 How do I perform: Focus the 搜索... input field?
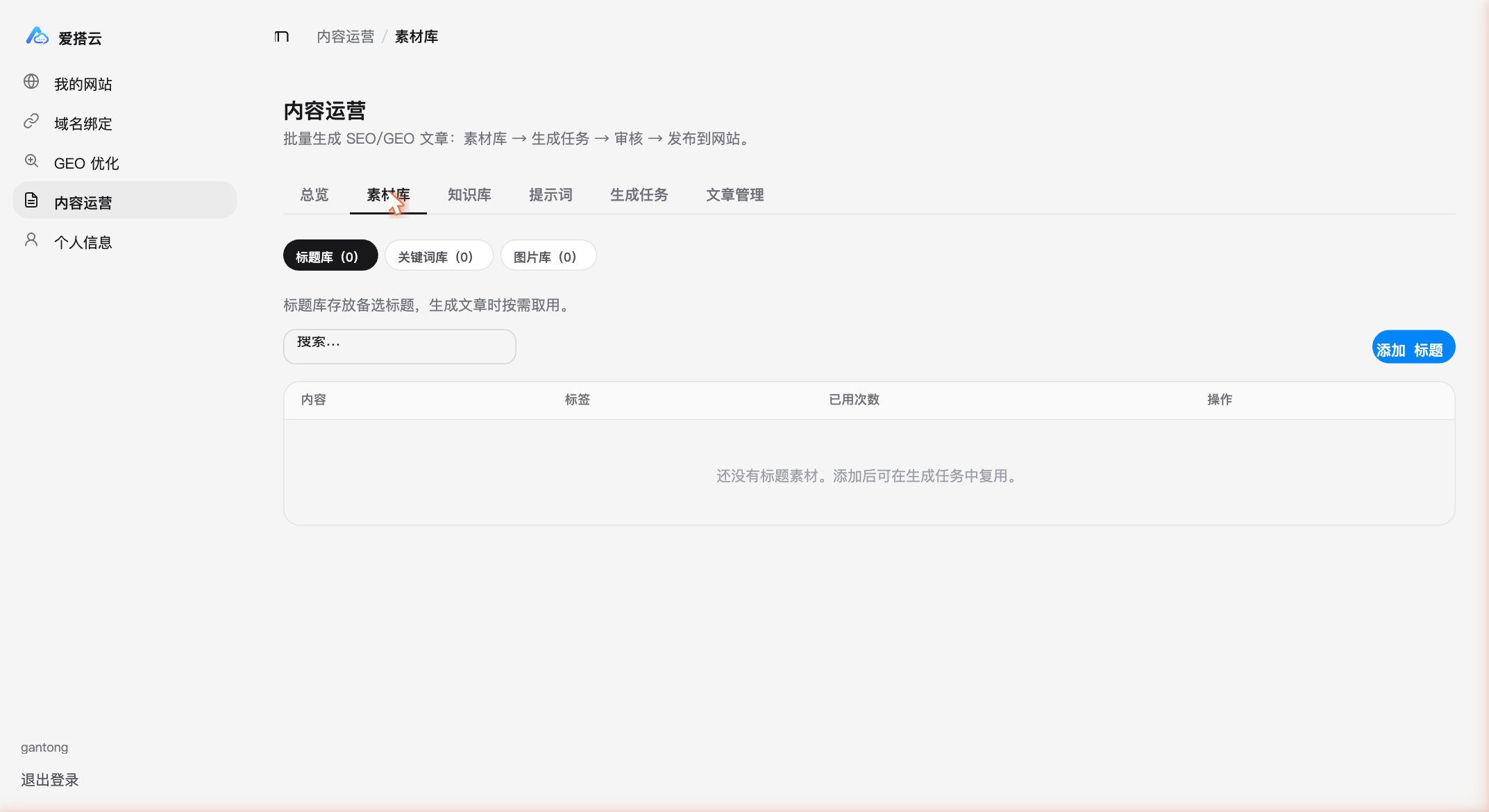click(x=400, y=346)
